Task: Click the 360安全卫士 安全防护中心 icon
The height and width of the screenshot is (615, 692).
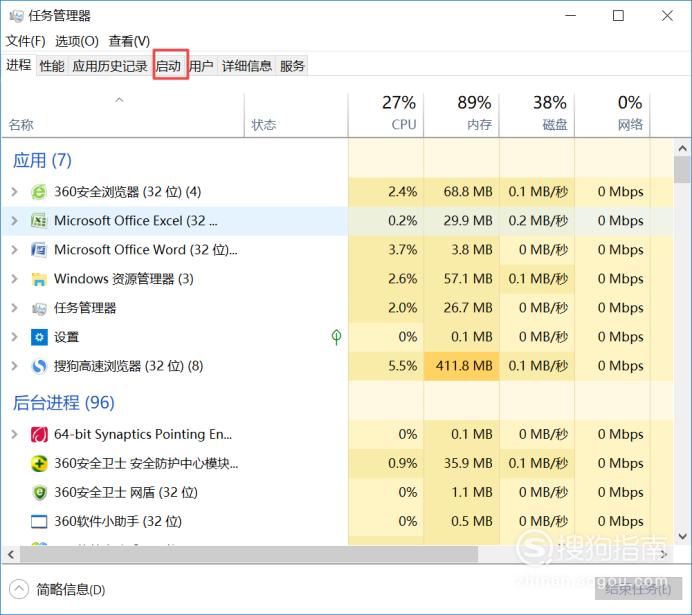Action: tap(39, 464)
